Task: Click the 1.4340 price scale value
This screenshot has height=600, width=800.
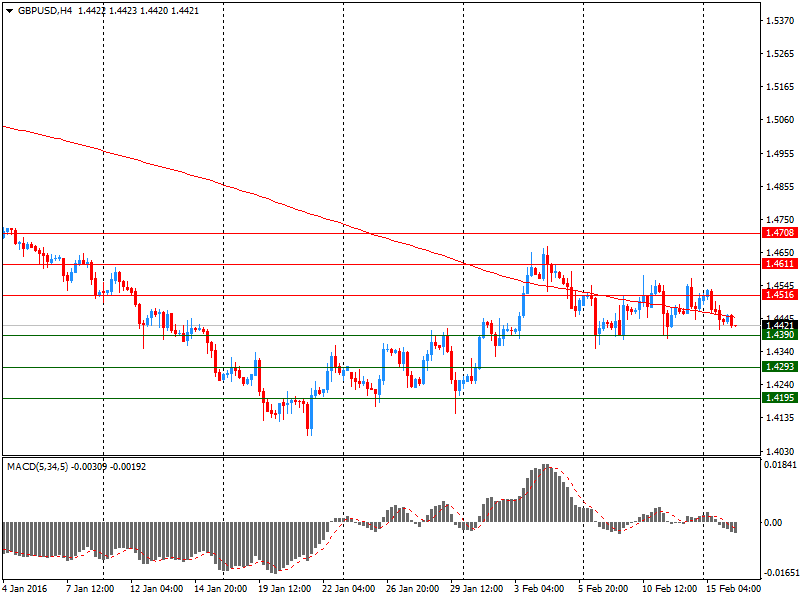Action: [x=781, y=352]
